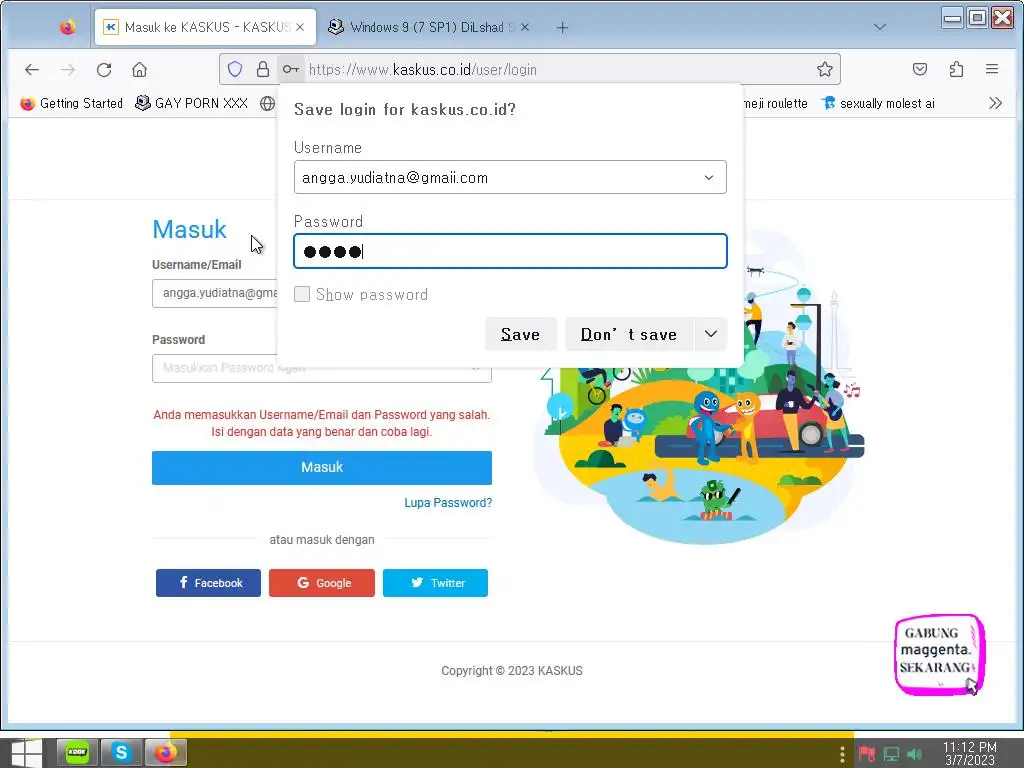Image resolution: width=1024 pixels, height=768 pixels.
Task: Click the GABUNG maggenta SEKARANG banner
Action: click(938, 654)
